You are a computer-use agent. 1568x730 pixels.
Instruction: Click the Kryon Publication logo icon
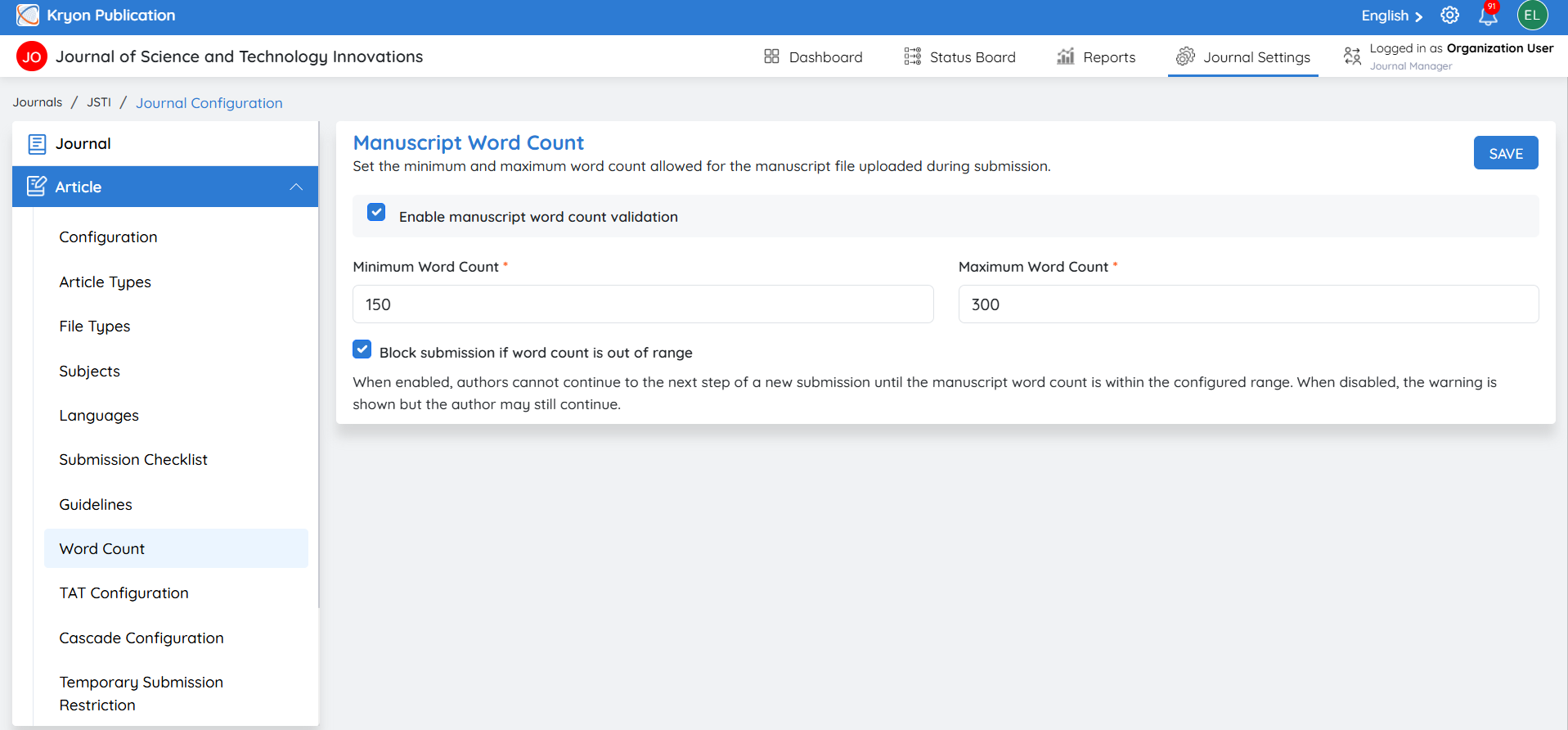point(28,15)
